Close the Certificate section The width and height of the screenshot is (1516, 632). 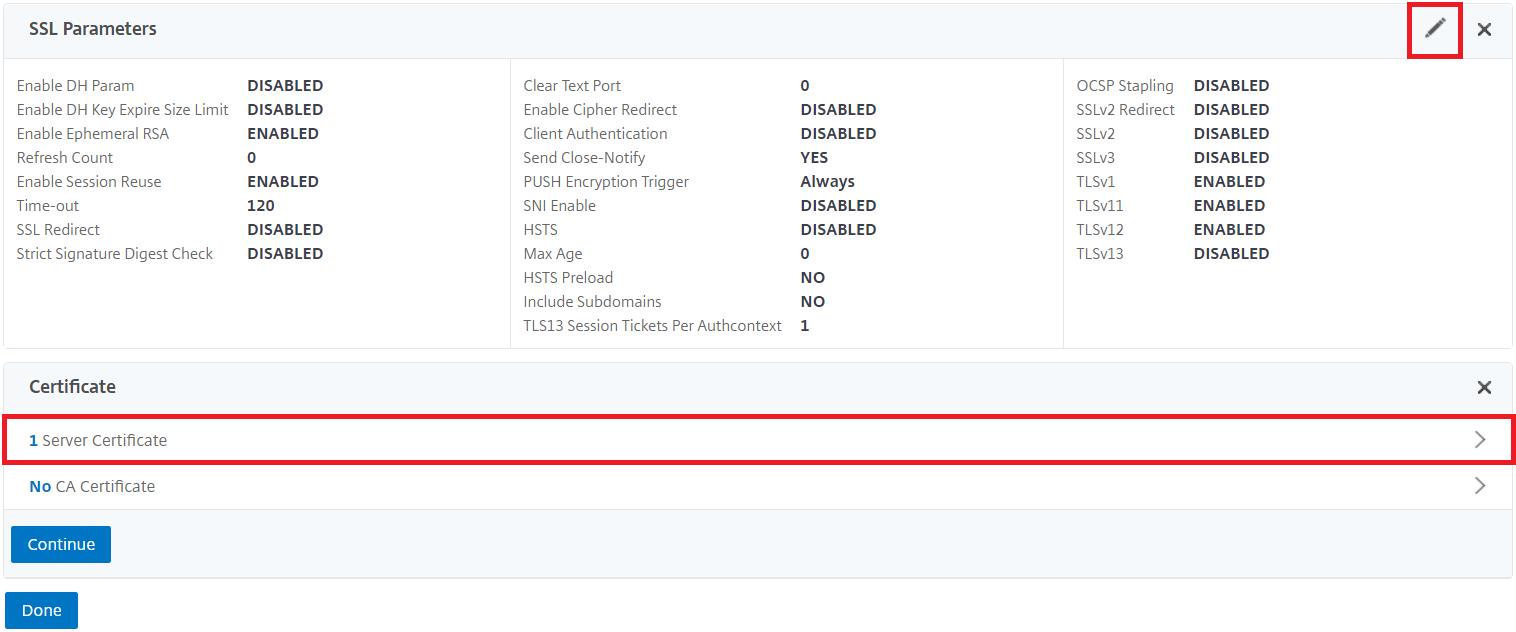pos(1484,387)
